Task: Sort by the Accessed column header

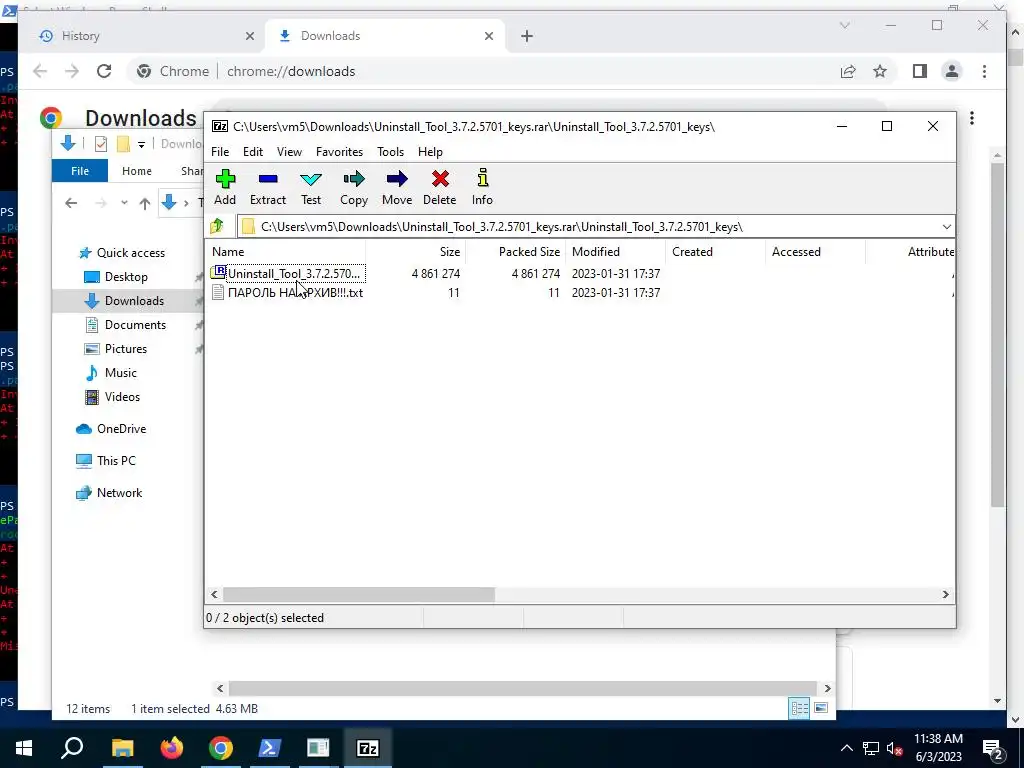Action: (816, 251)
